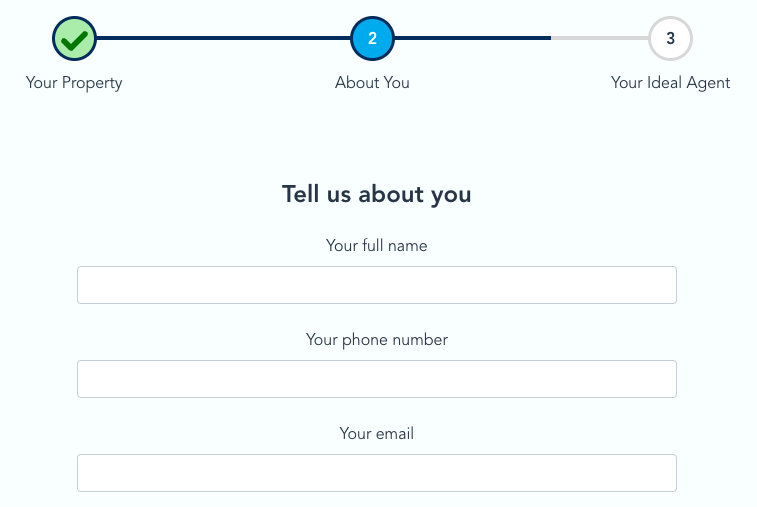Return to completed step via checkmark

tap(74, 40)
